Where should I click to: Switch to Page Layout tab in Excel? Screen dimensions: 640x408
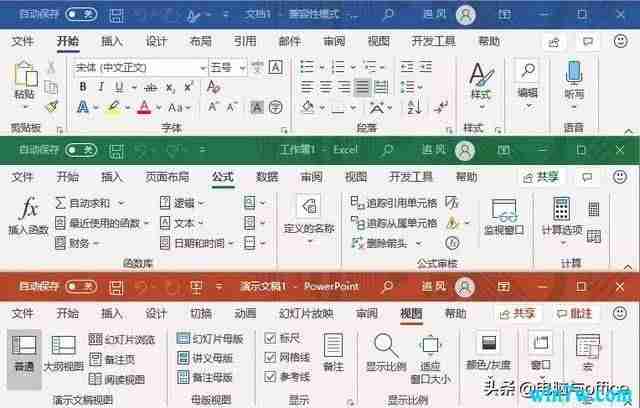click(x=167, y=177)
